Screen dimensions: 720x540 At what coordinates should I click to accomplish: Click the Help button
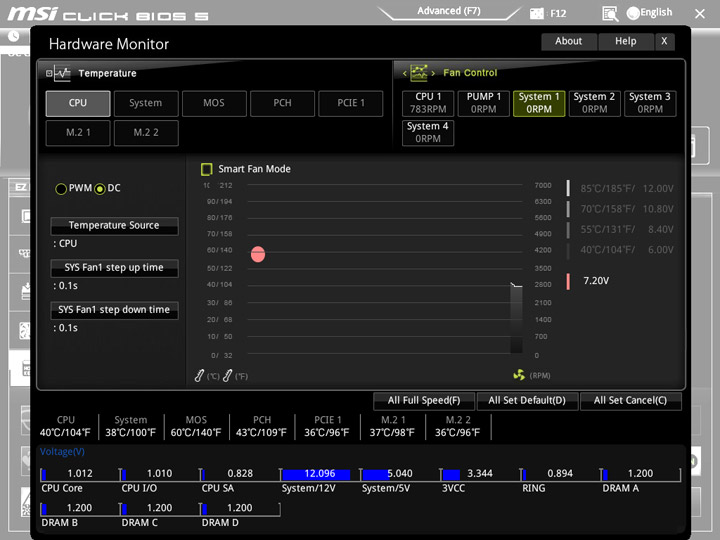tap(626, 41)
